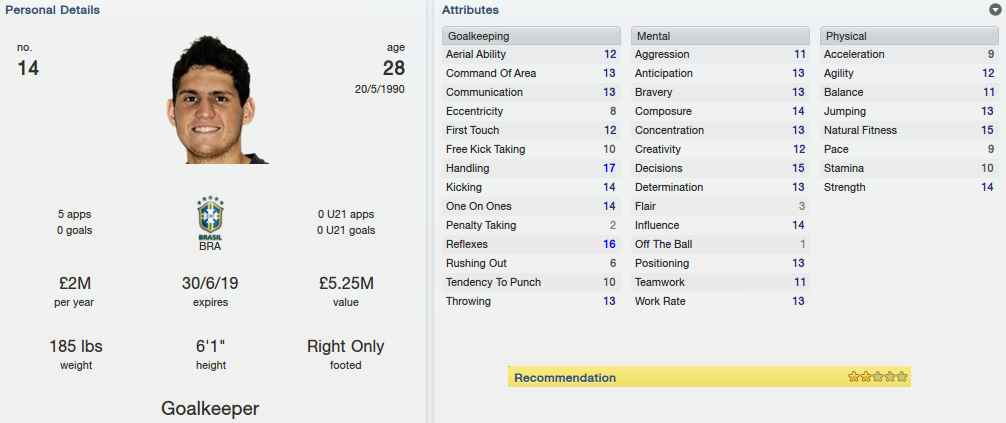This screenshot has height=423, width=1006.
Task: Select the Mental column header
Action: click(x=720, y=36)
